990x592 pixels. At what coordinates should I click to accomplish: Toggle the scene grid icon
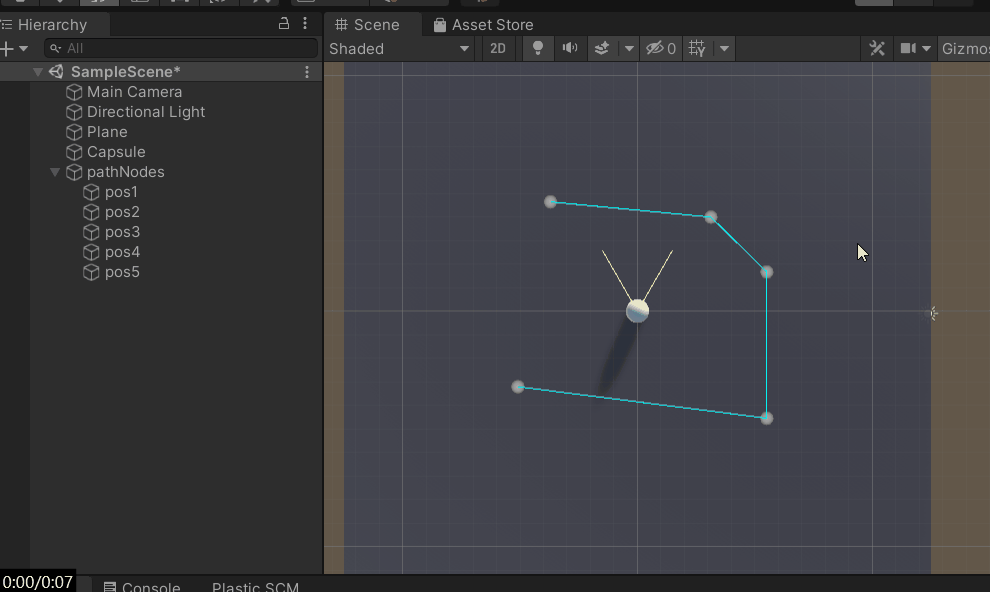point(697,49)
